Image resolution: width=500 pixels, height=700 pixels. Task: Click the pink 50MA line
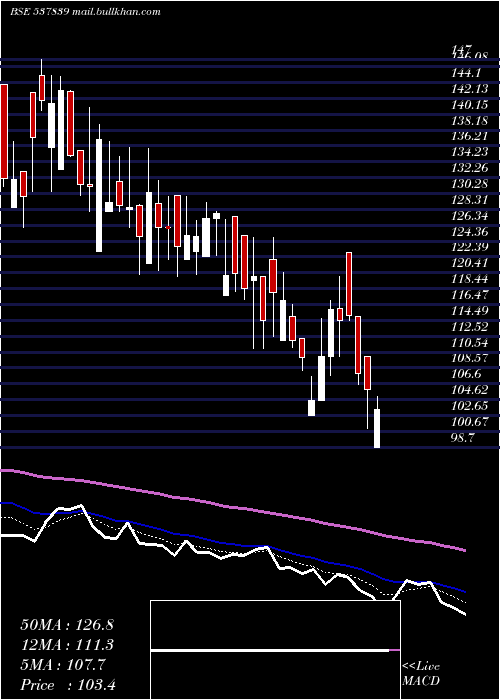232,508
